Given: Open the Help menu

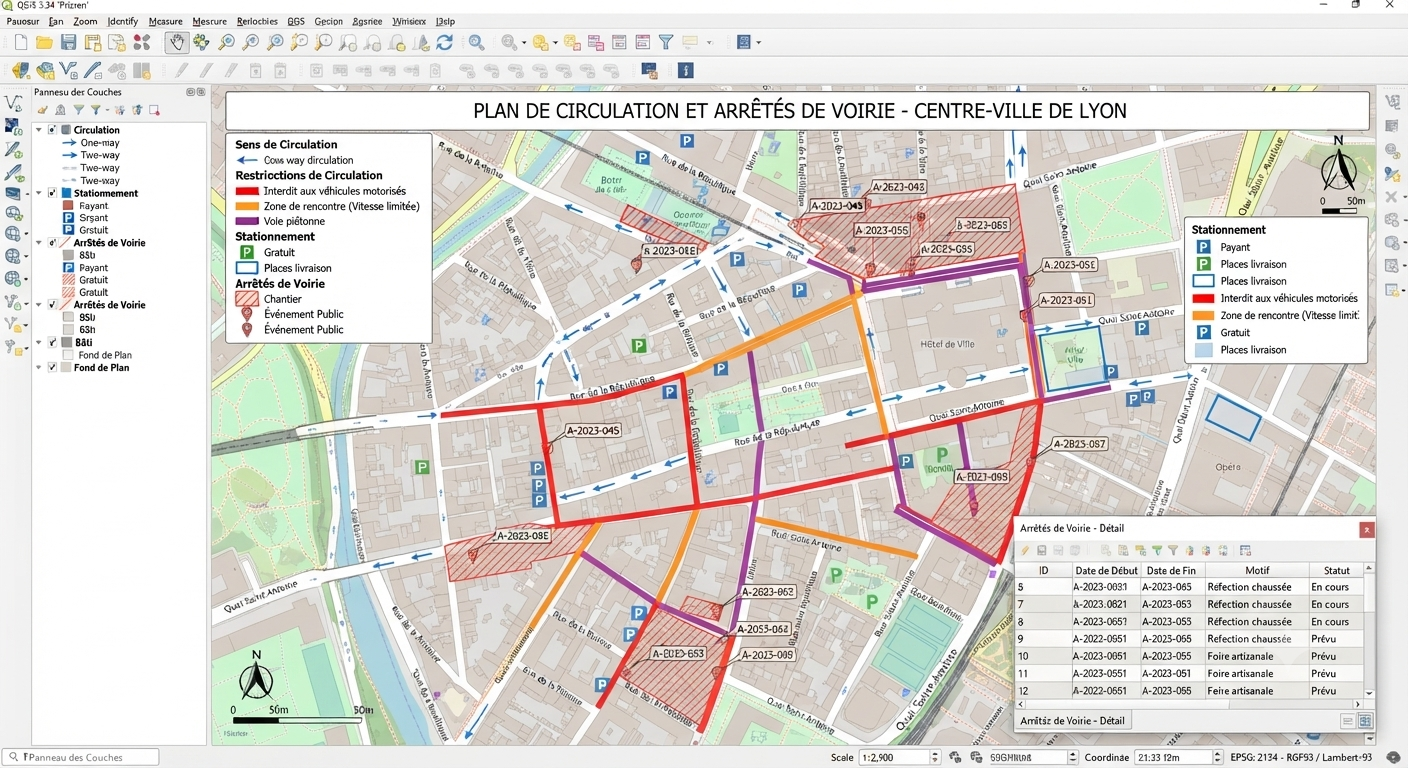Looking at the screenshot, I should (446, 21).
